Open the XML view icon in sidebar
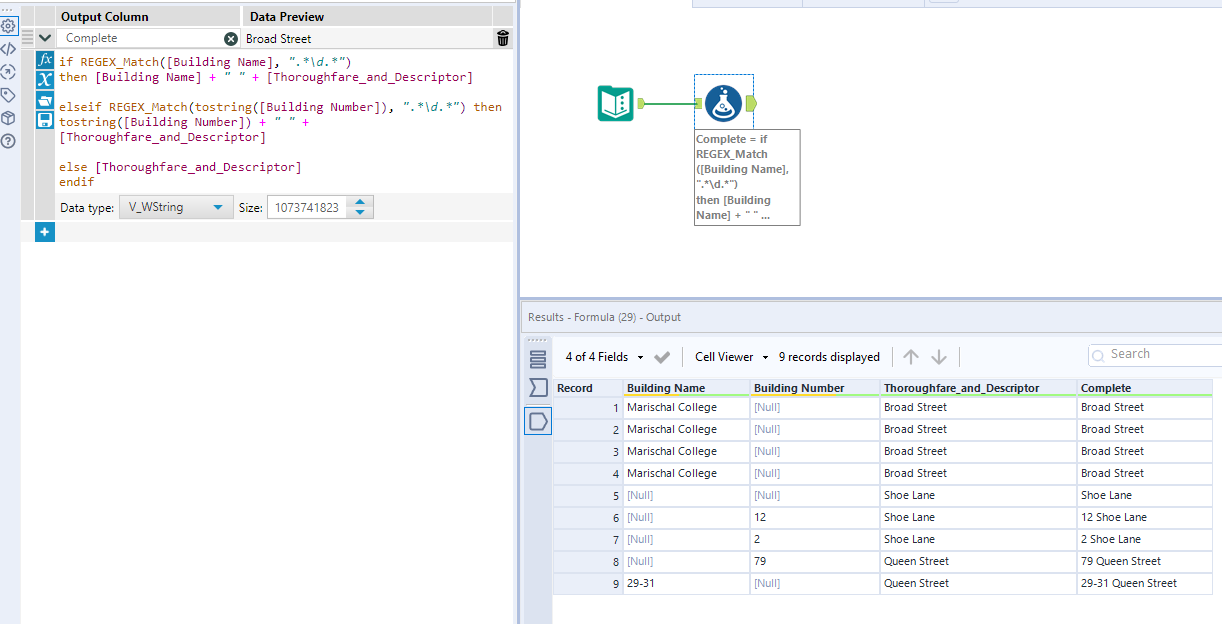Screen dimensions: 1222x624 click(8, 49)
